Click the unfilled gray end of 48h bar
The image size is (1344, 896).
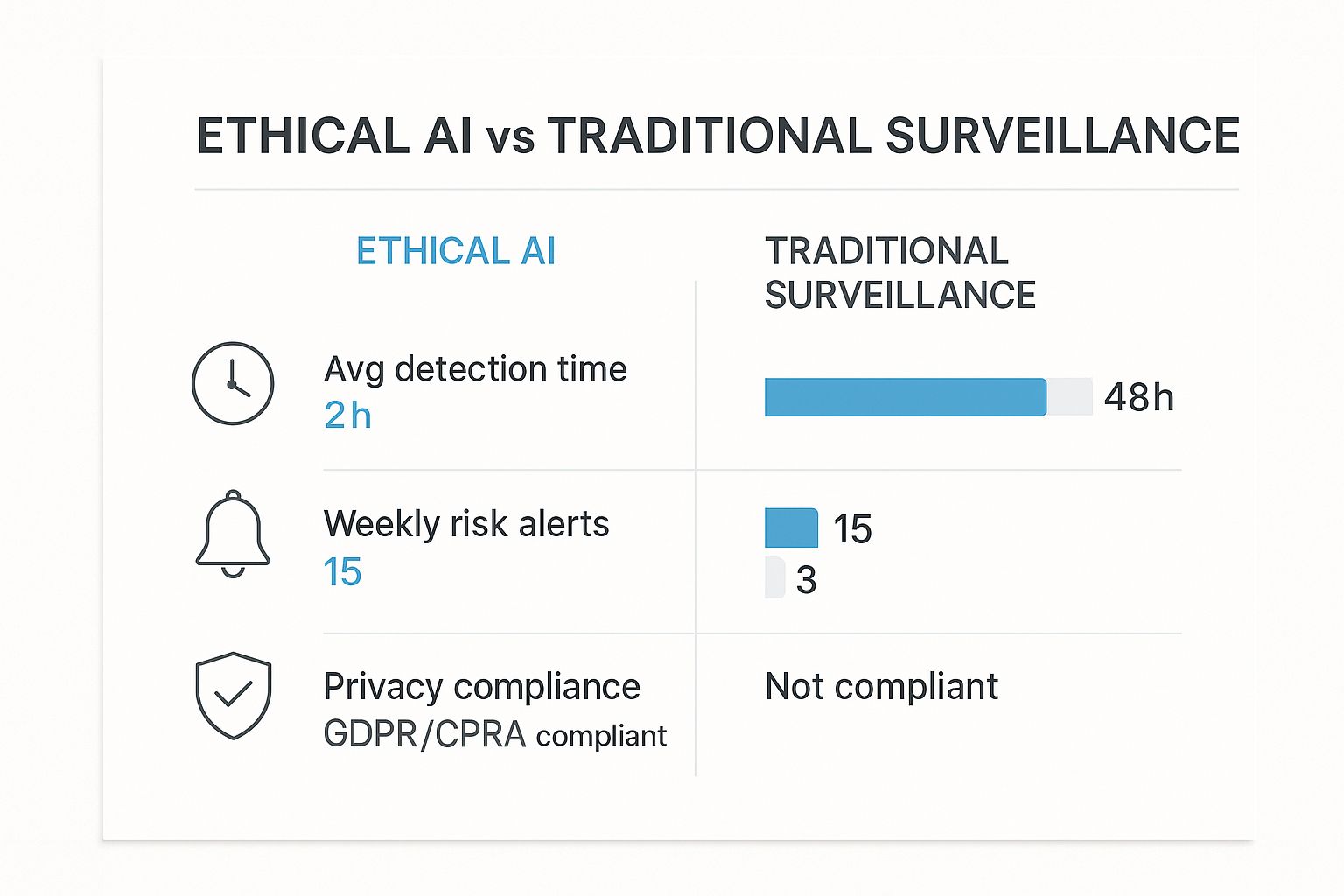coord(1070,397)
